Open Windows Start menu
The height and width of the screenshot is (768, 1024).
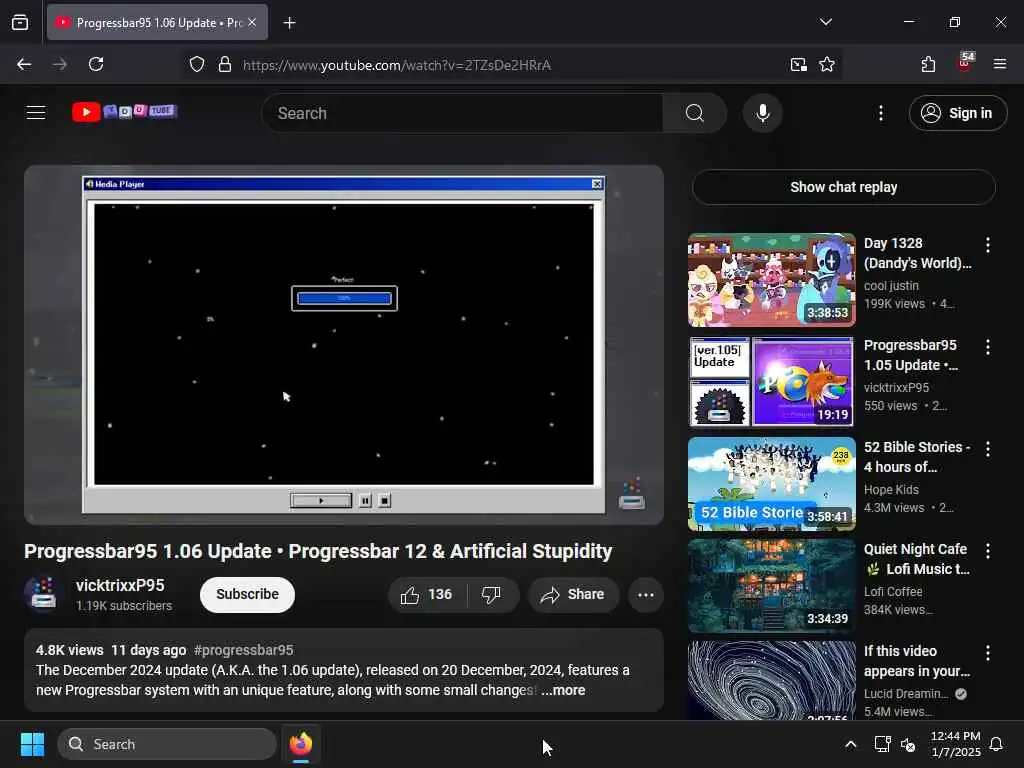pyautogui.click(x=32, y=744)
